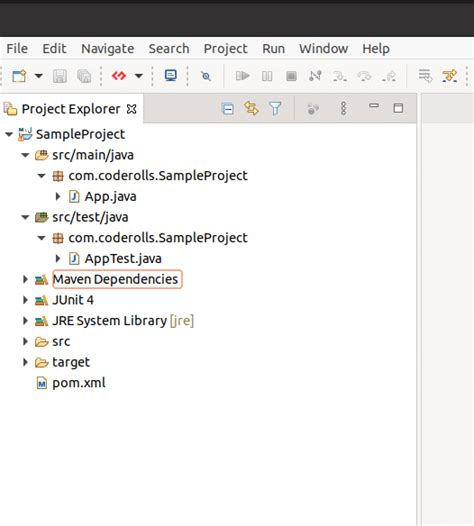Open the dropdown arrow next to the New icon
Viewport: 474px width, 526px height.
click(39, 76)
